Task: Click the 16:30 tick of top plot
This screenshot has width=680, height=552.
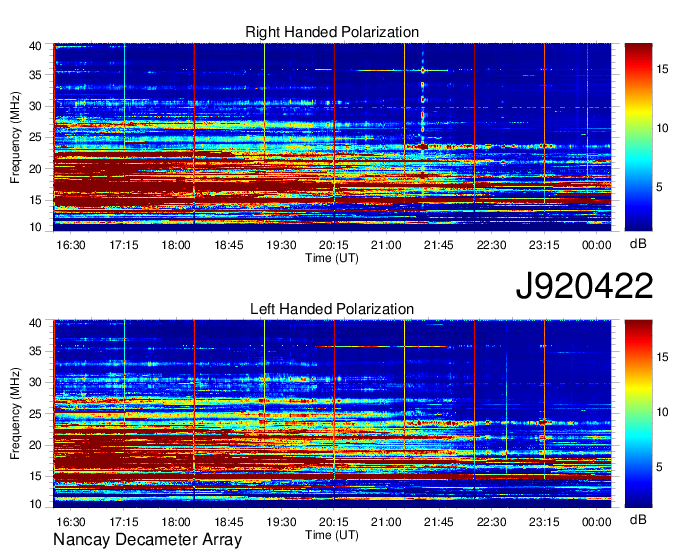Action: point(71,245)
